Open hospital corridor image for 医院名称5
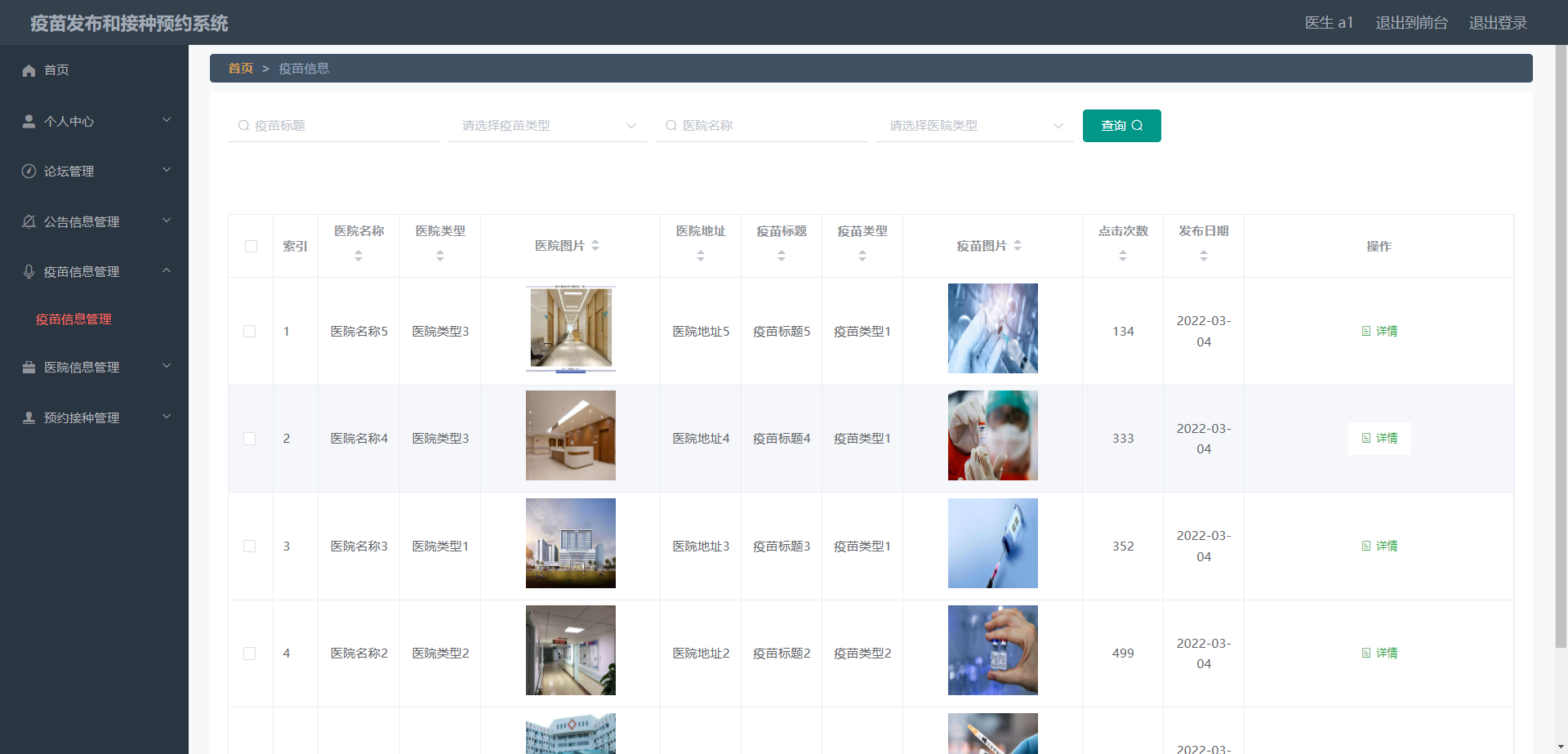This screenshot has height=754, width=1568. [x=571, y=328]
